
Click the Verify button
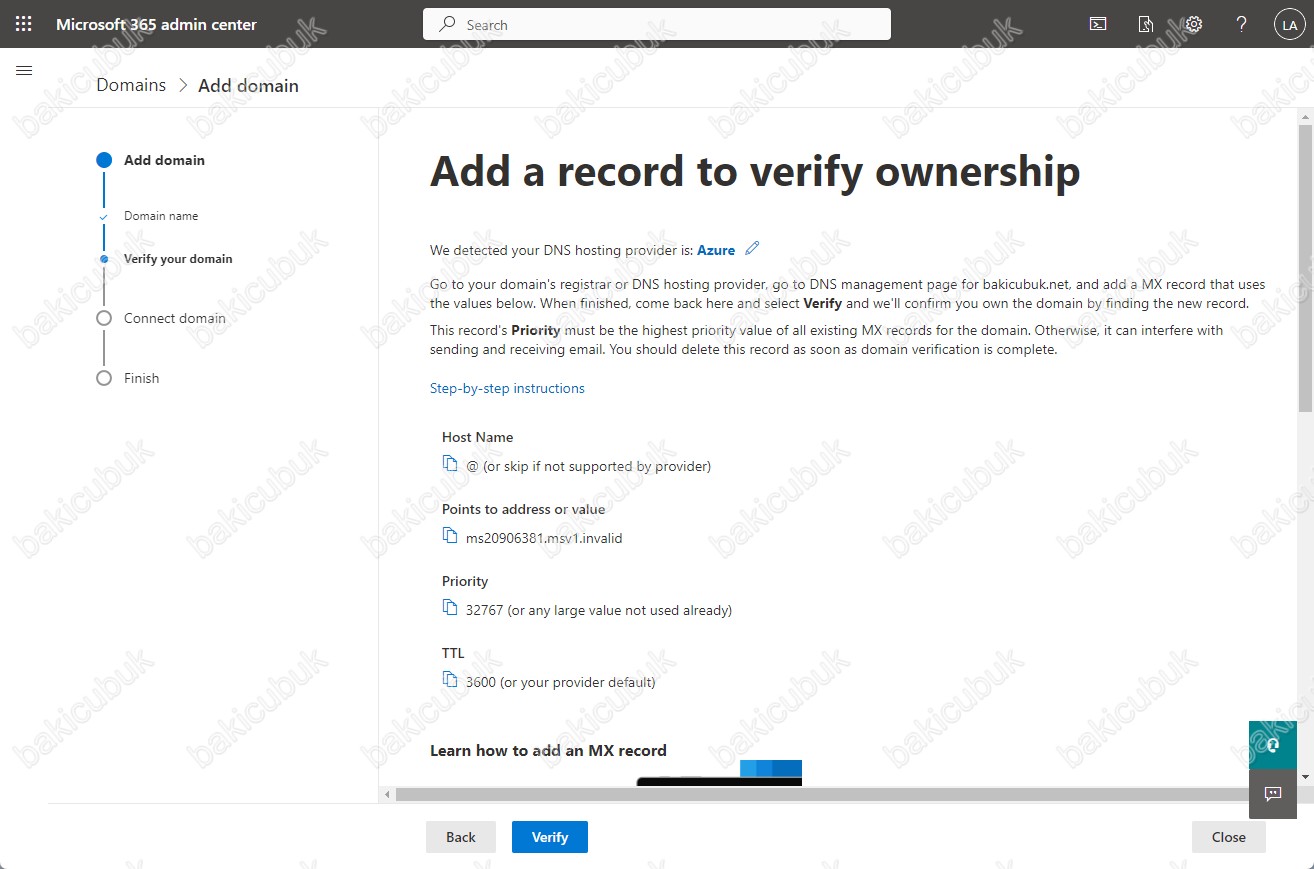pos(550,837)
